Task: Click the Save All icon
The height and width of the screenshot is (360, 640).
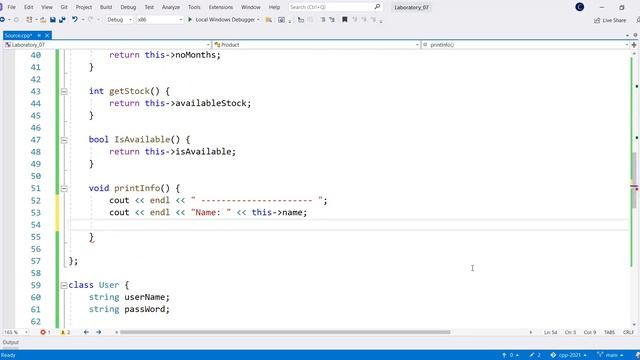Action: [x=62, y=20]
